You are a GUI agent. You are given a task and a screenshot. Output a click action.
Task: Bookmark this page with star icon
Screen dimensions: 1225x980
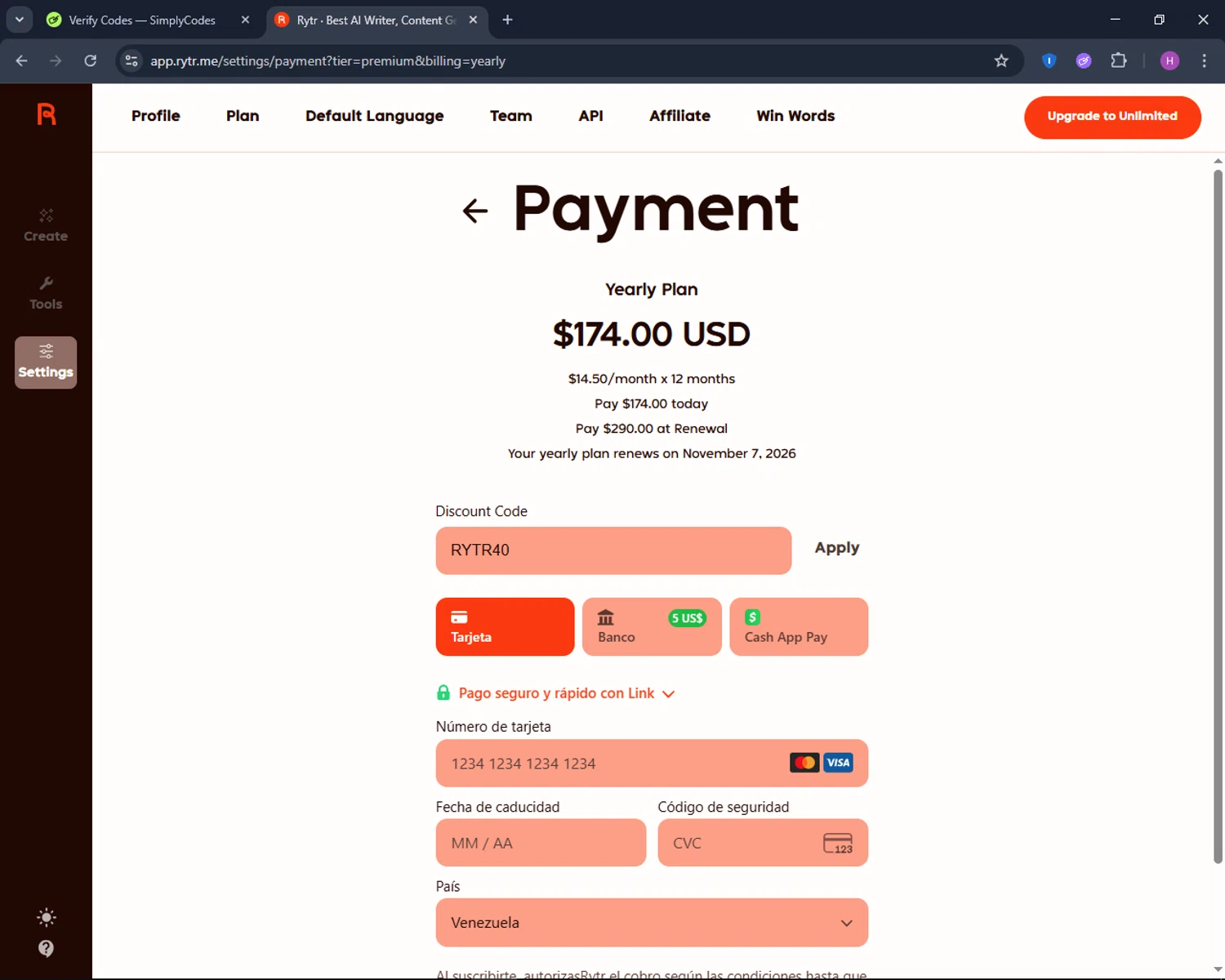point(1001,60)
